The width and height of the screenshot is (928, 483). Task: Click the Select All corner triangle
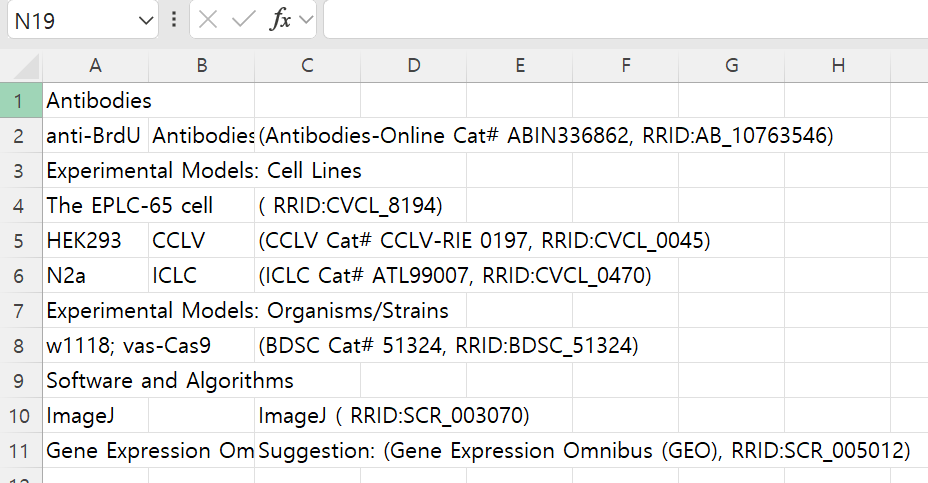[21, 66]
